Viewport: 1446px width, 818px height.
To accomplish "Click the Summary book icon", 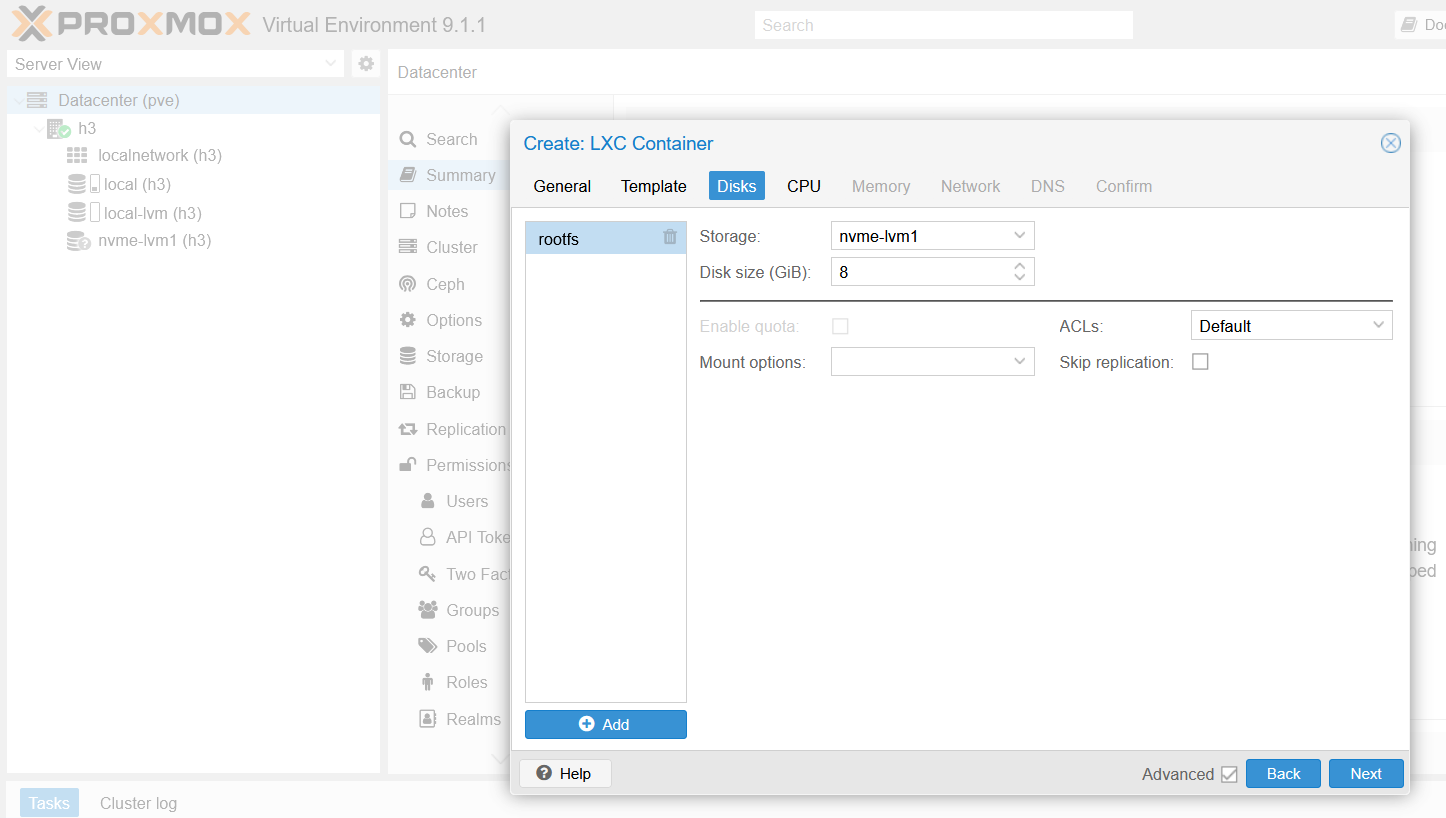I will click(x=407, y=175).
